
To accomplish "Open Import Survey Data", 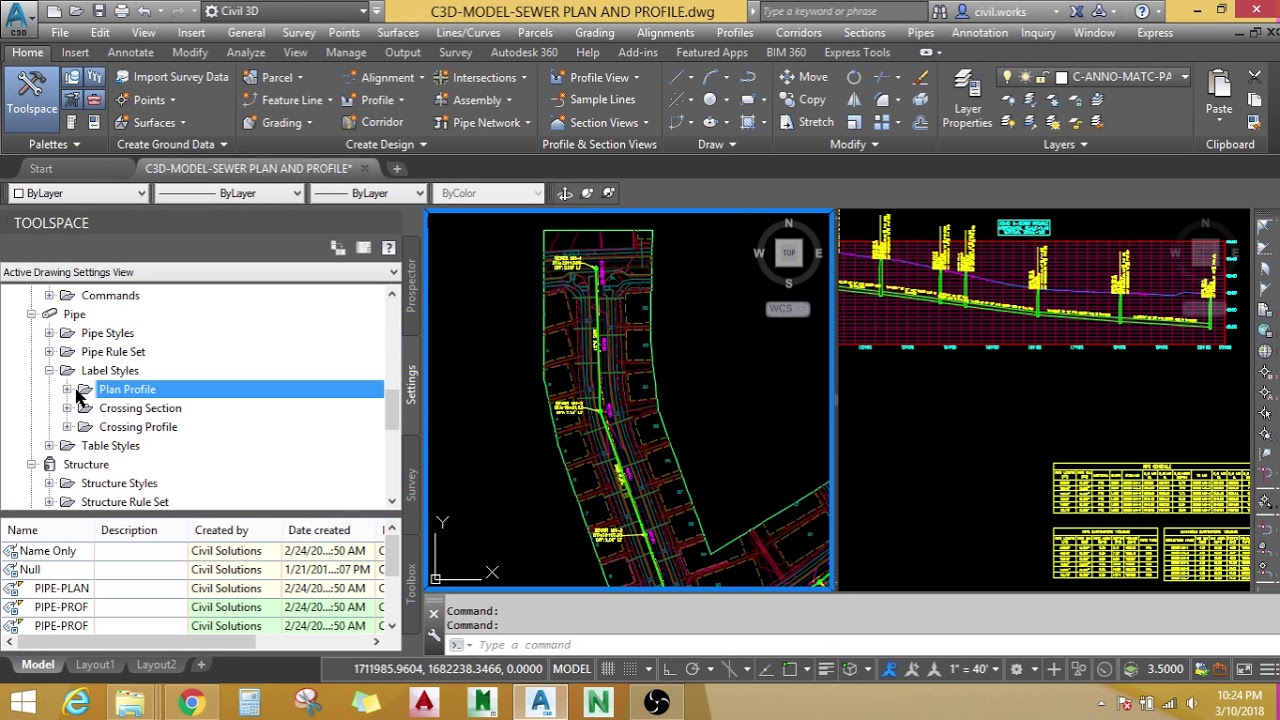I will 172,77.
